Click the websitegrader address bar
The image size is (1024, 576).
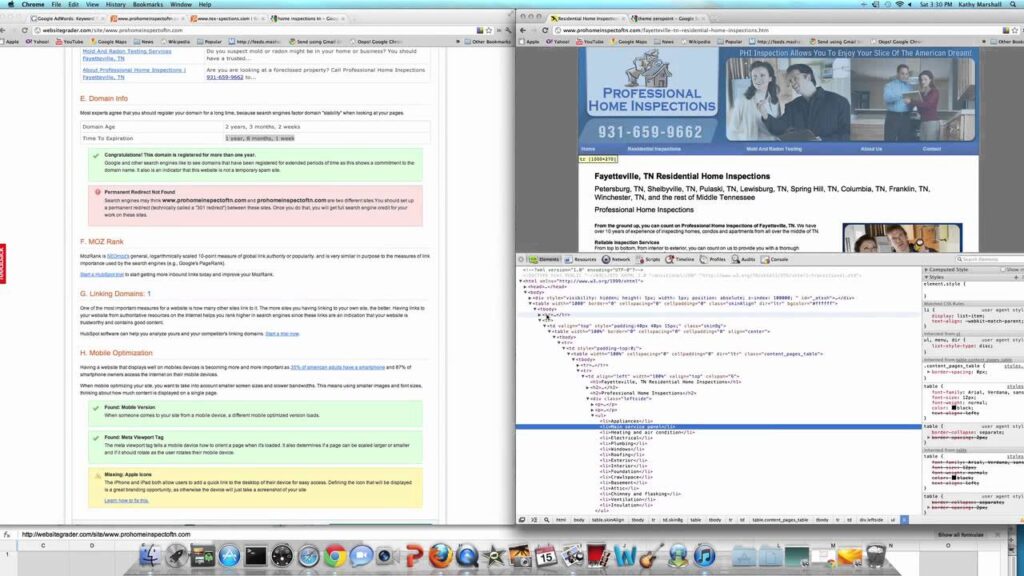click(255, 30)
